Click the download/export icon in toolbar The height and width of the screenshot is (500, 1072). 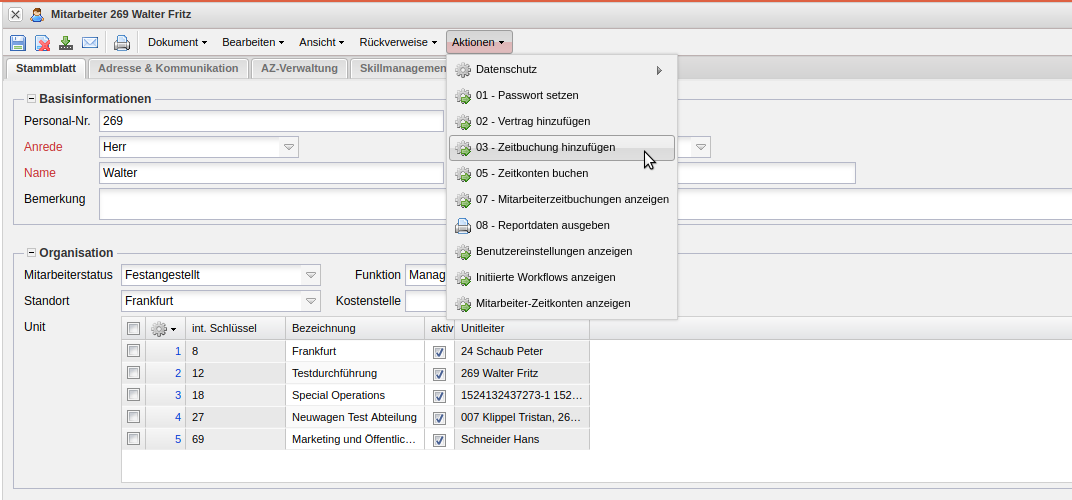(66, 43)
